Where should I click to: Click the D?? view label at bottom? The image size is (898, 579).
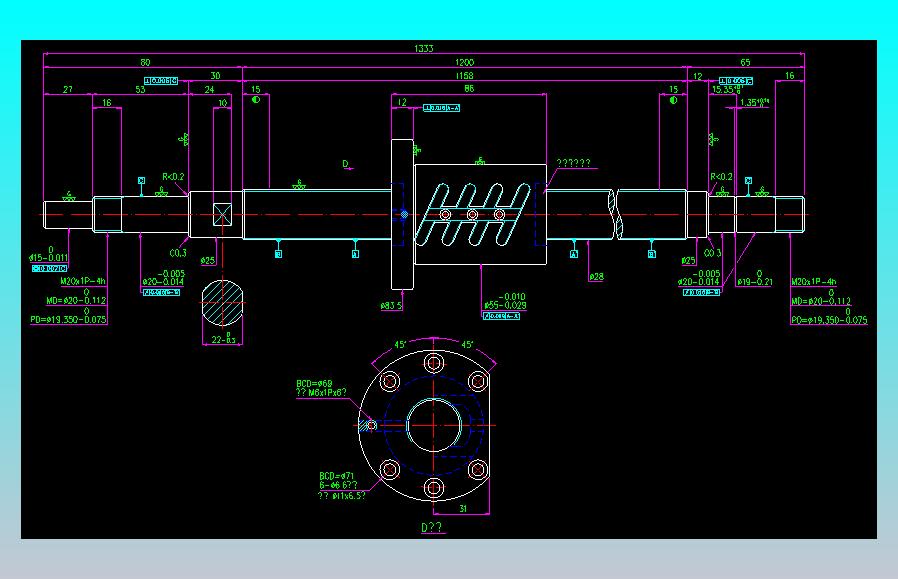[432, 527]
